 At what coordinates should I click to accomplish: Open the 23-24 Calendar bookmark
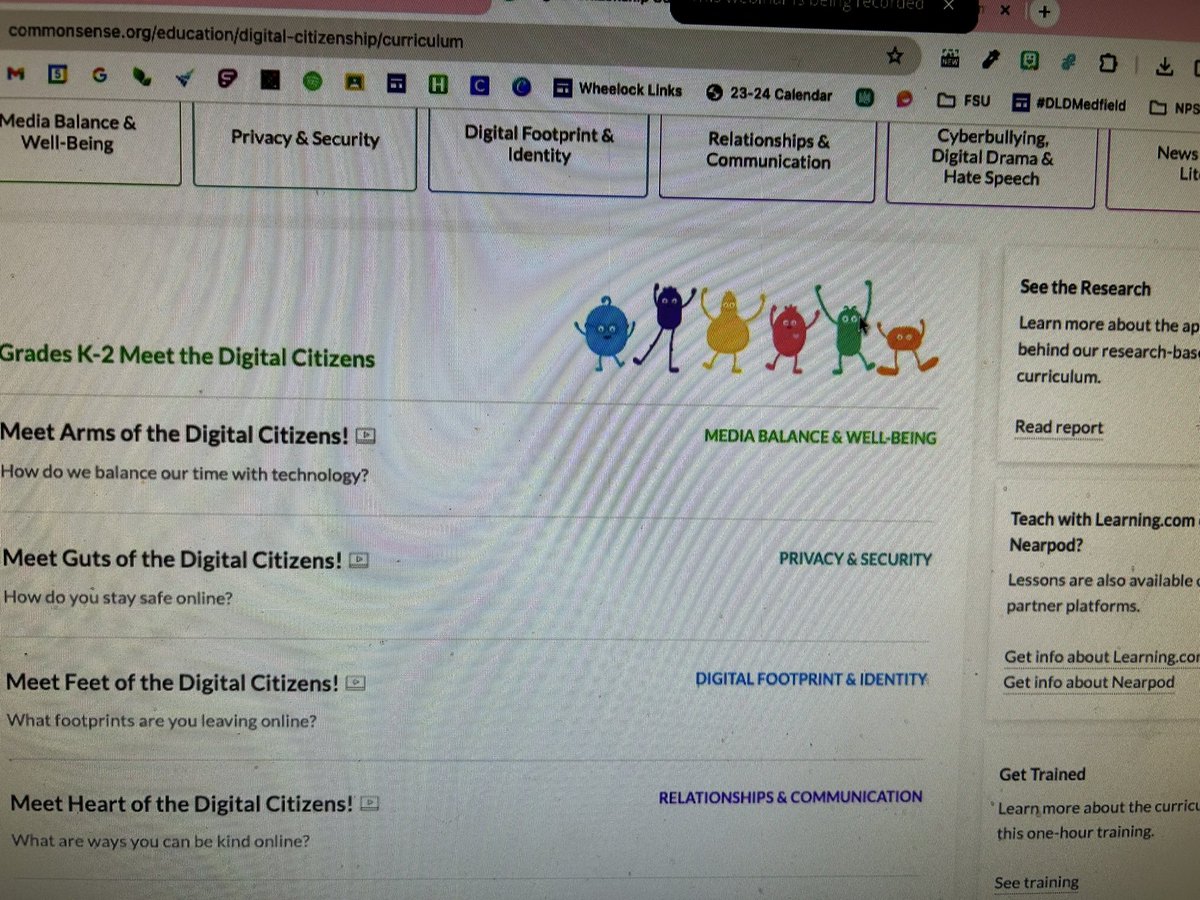pyautogui.click(x=769, y=94)
